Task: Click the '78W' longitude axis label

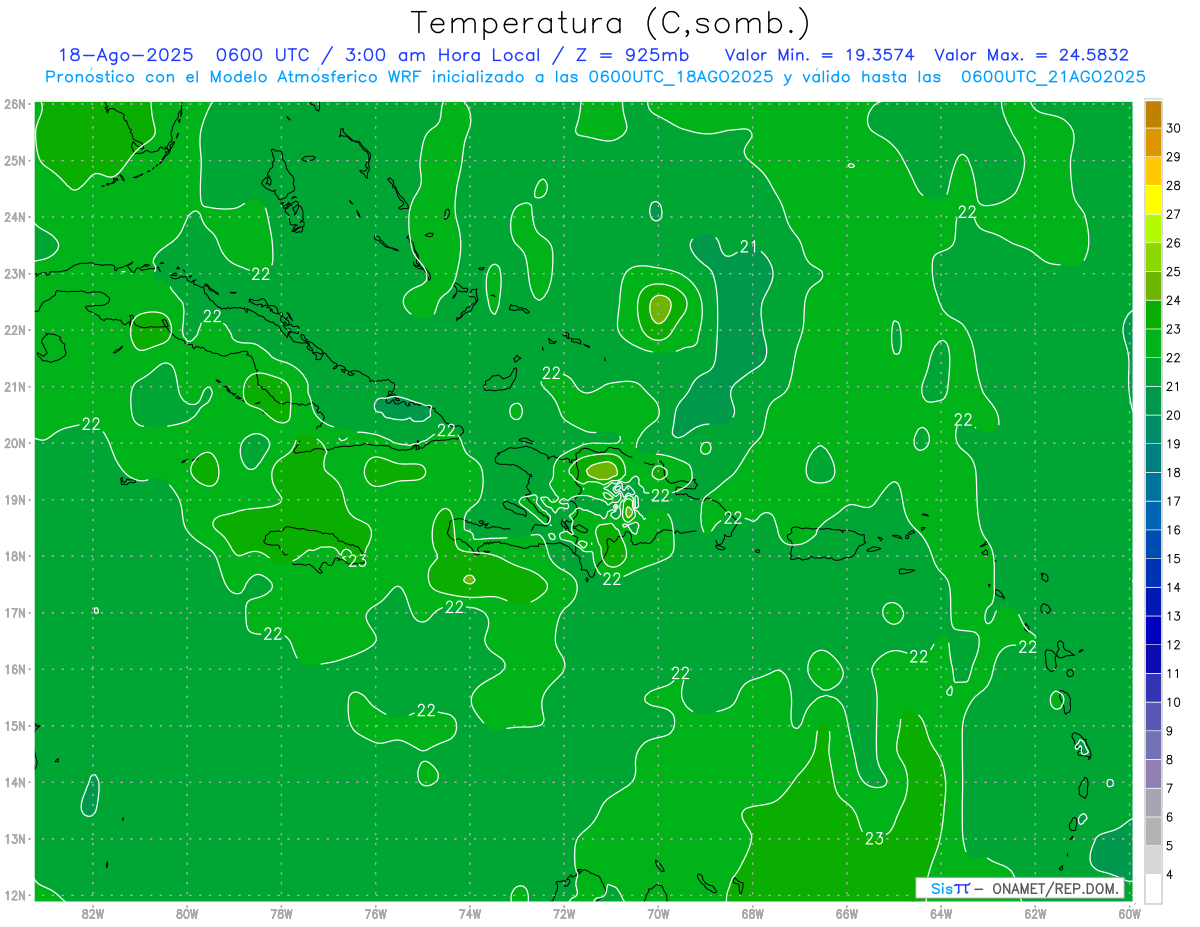Action: pyautogui.click(x=281, y=913)
